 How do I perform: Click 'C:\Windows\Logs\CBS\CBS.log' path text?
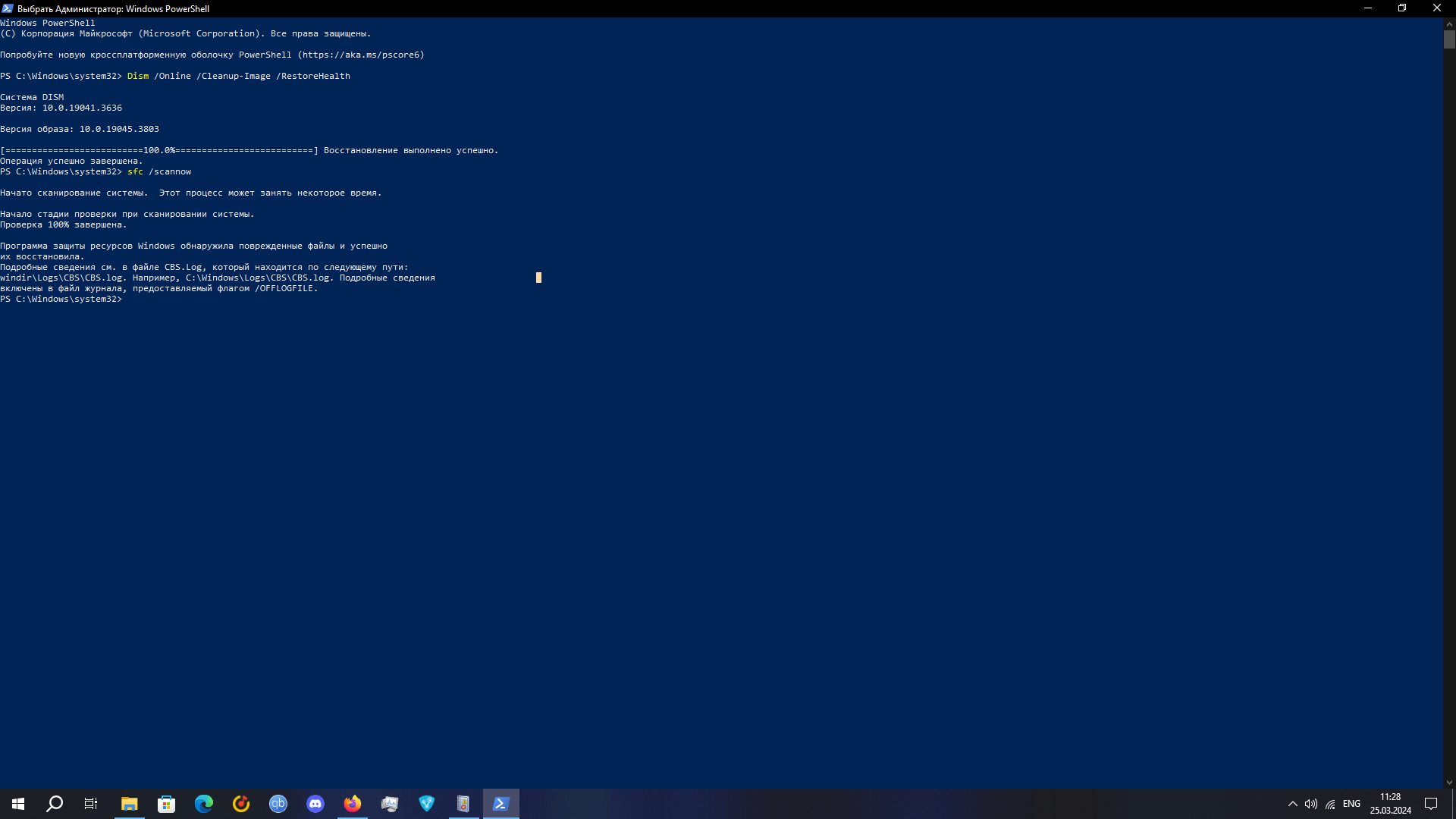tap(258, 278)
